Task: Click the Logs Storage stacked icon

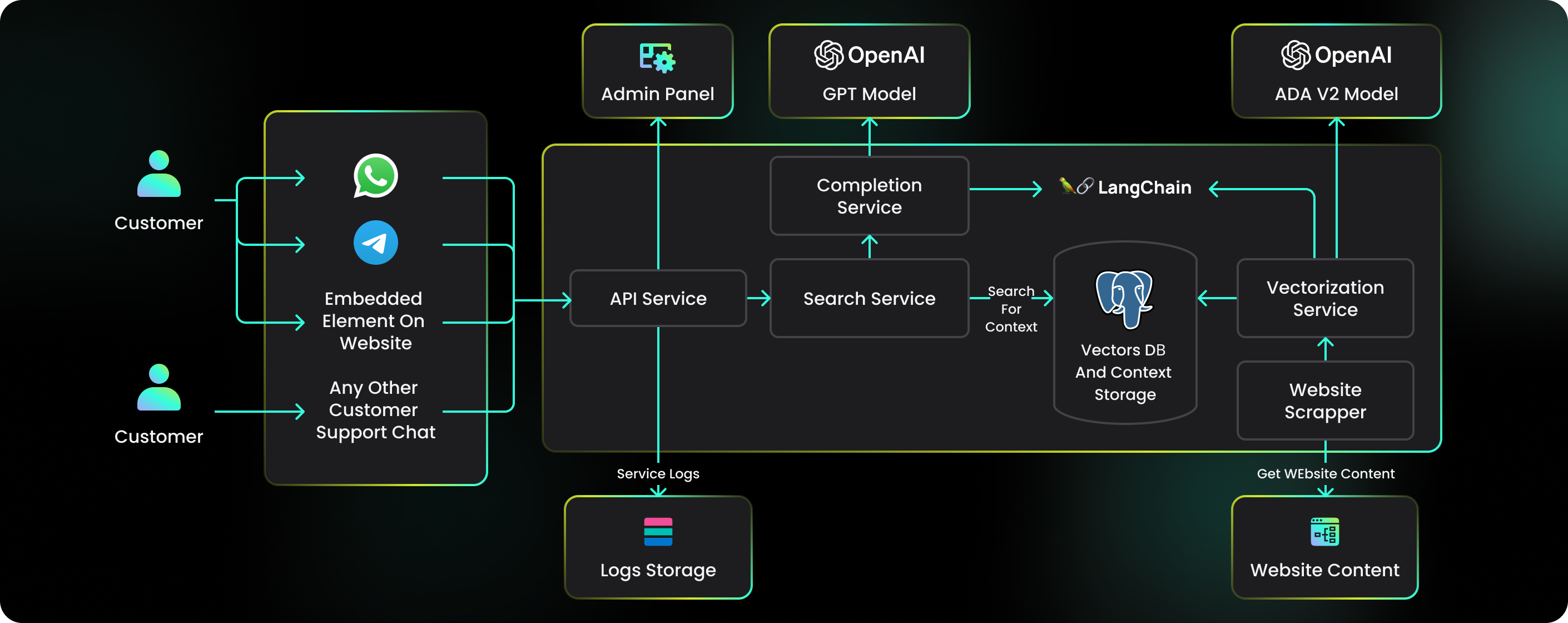Action: [657, 531]
